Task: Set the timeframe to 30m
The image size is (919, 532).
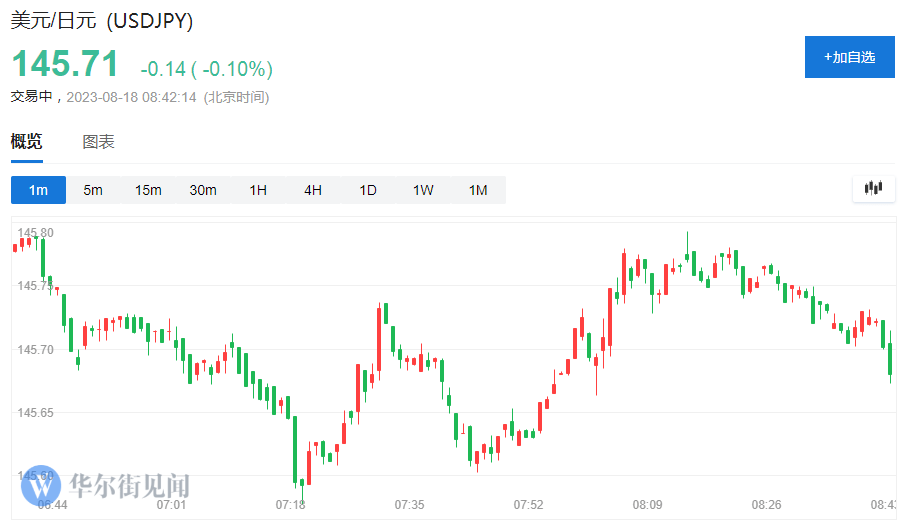Action: coord(203,190)
